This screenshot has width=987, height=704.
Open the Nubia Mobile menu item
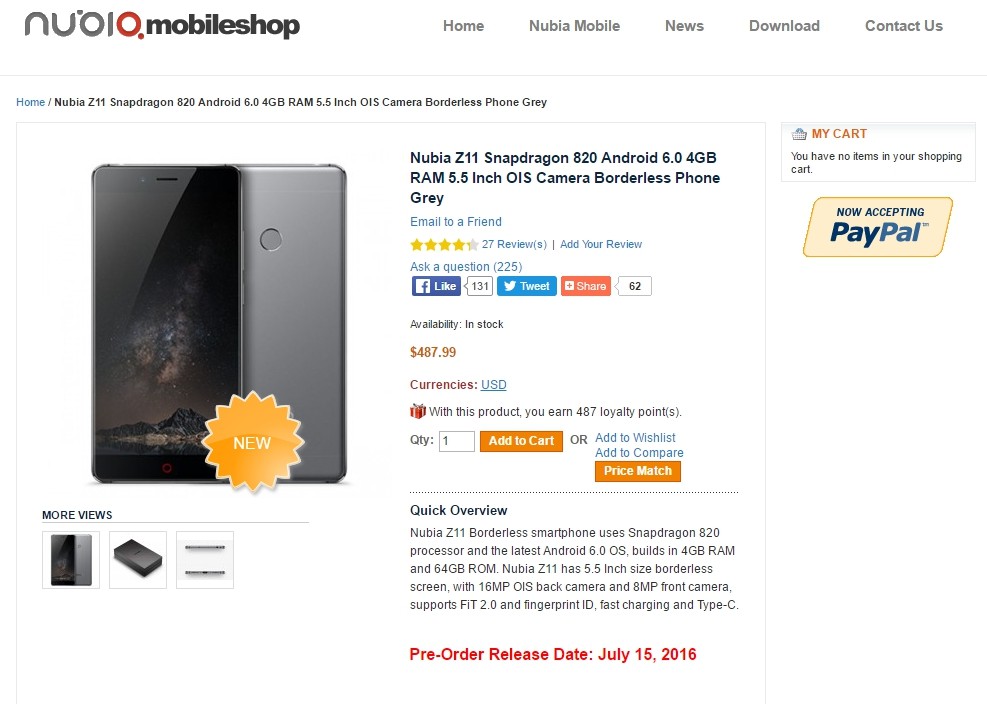pyautogui.click(x=574, y=26)
